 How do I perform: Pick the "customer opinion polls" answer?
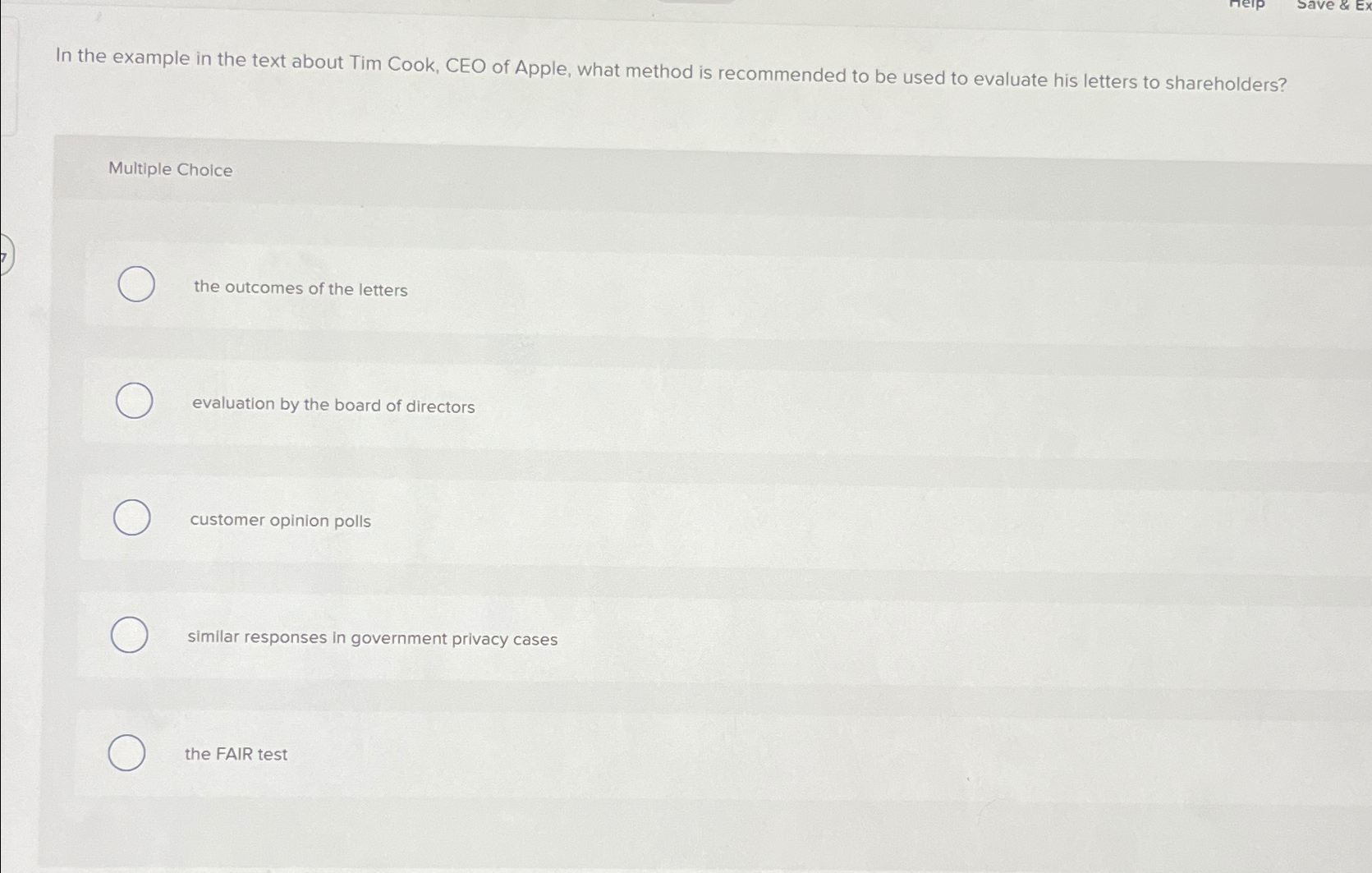(x=132, y=518)
